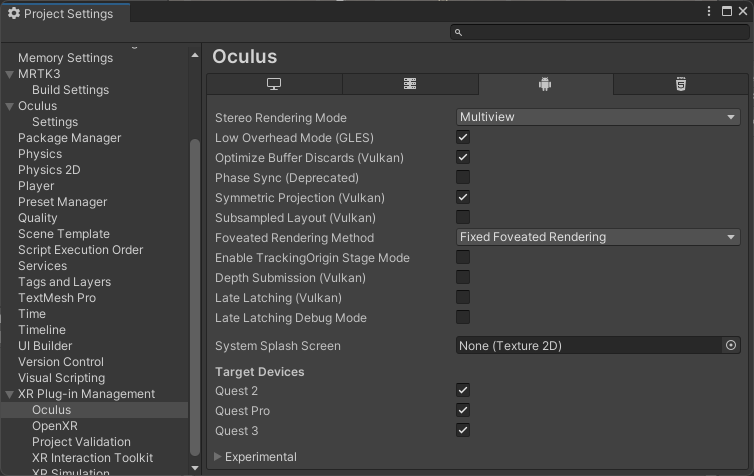Uncheck Quest 2 target device
754x476 pixels.
(x=463, y=390)
